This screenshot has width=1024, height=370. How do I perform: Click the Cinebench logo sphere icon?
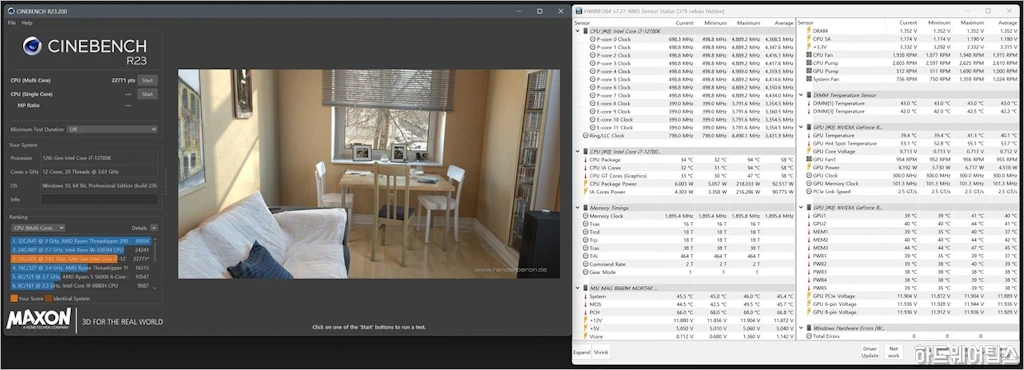click(x=32, y=46)
